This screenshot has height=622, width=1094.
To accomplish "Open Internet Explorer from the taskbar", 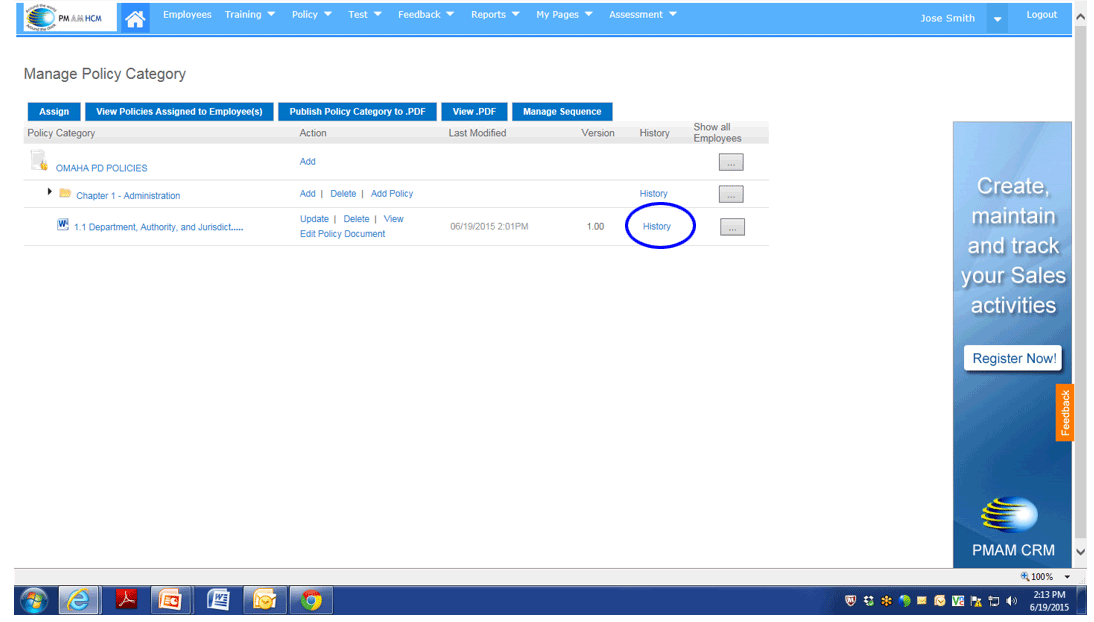I will (x=79, y=599).
